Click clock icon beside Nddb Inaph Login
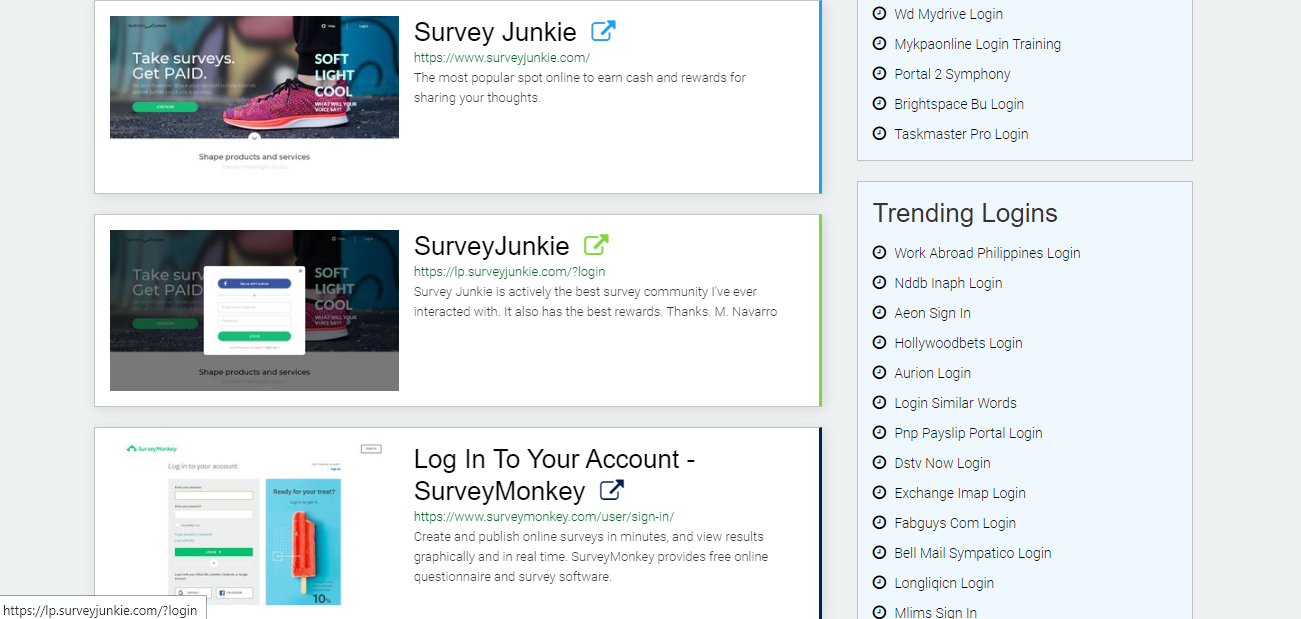This screenshot has width=1301, height=619. click(x=879, y=282)
